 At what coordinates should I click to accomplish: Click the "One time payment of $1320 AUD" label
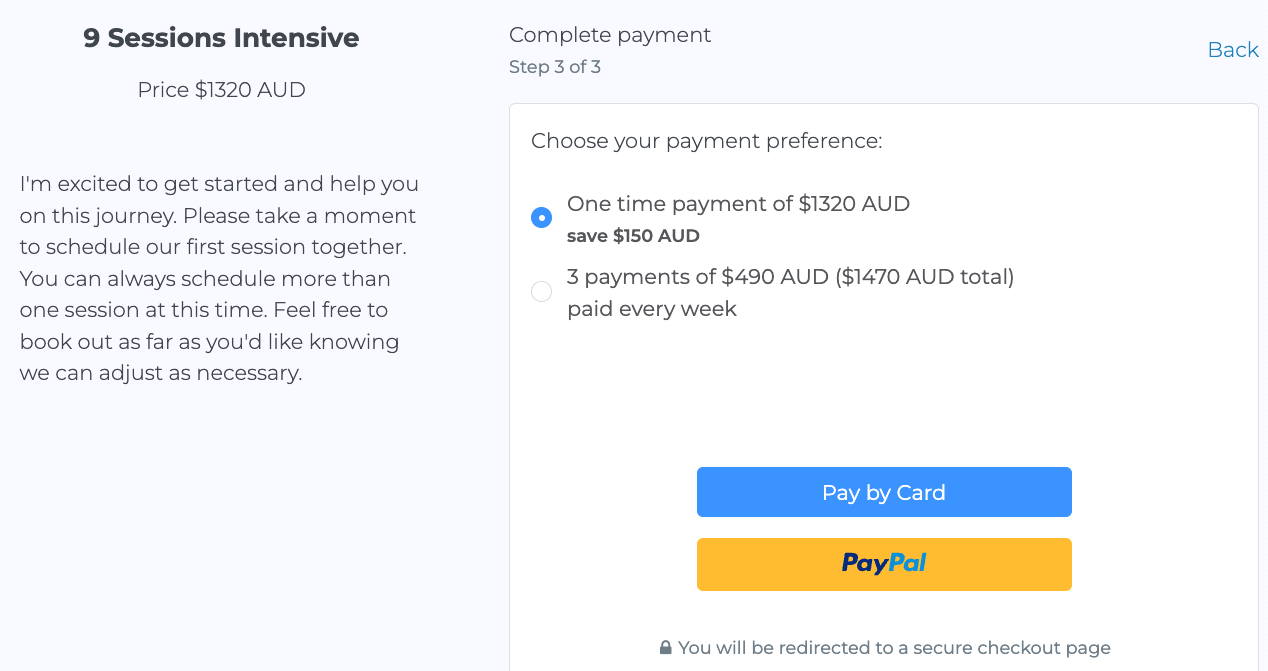738,204
